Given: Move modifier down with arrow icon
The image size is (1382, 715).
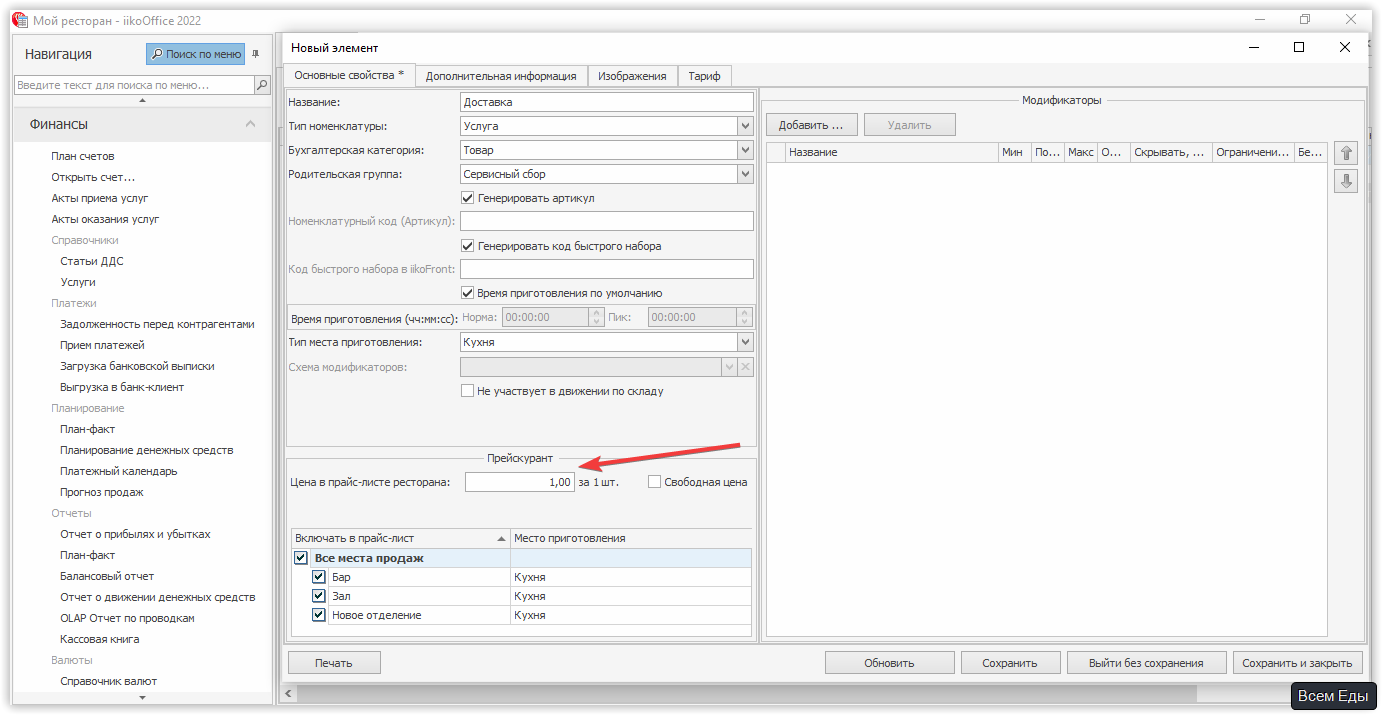Looking at the screenshot, I should coord(1346,181).
